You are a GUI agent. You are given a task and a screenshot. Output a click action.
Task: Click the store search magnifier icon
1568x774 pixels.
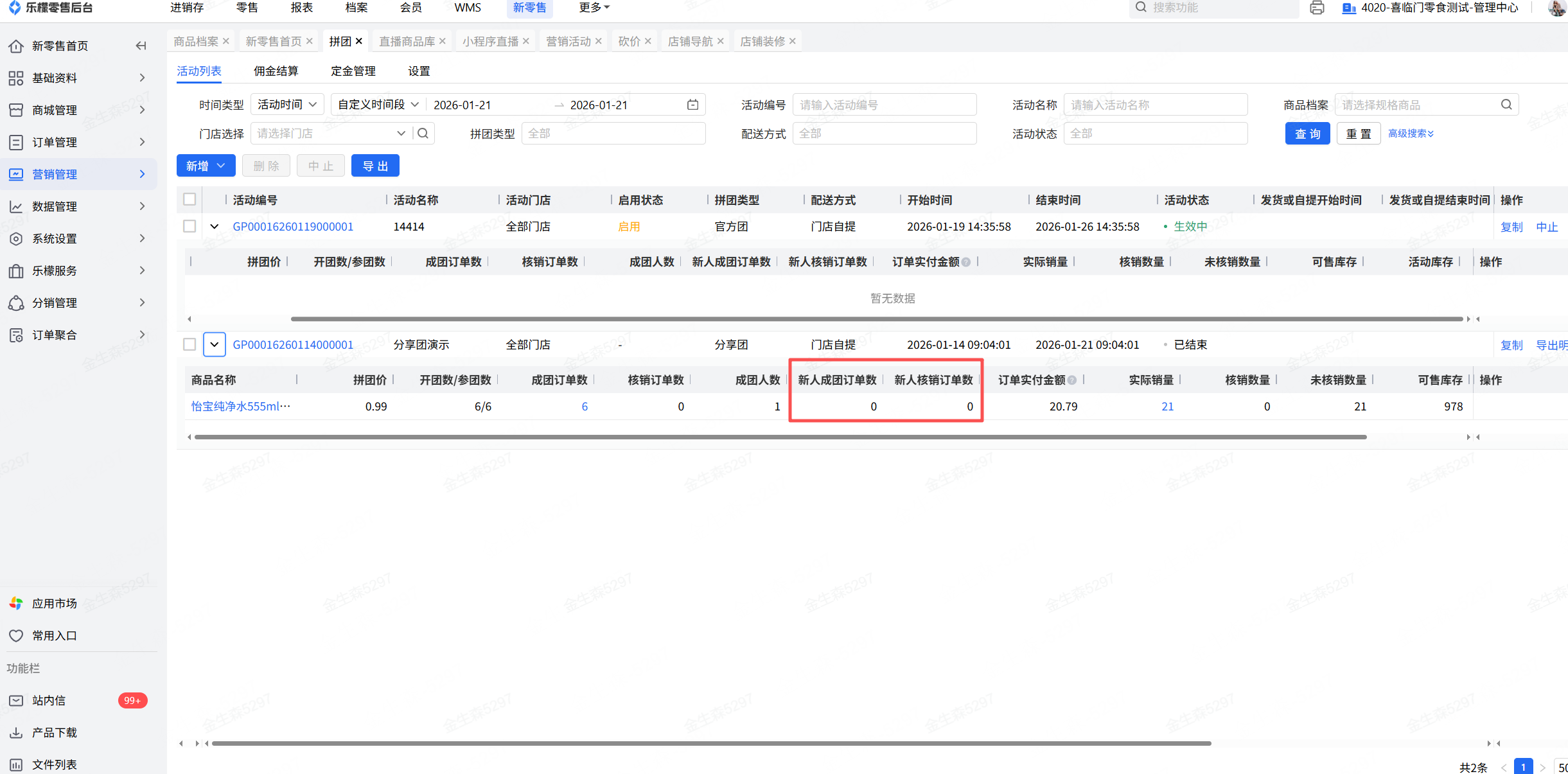(423, 134)
